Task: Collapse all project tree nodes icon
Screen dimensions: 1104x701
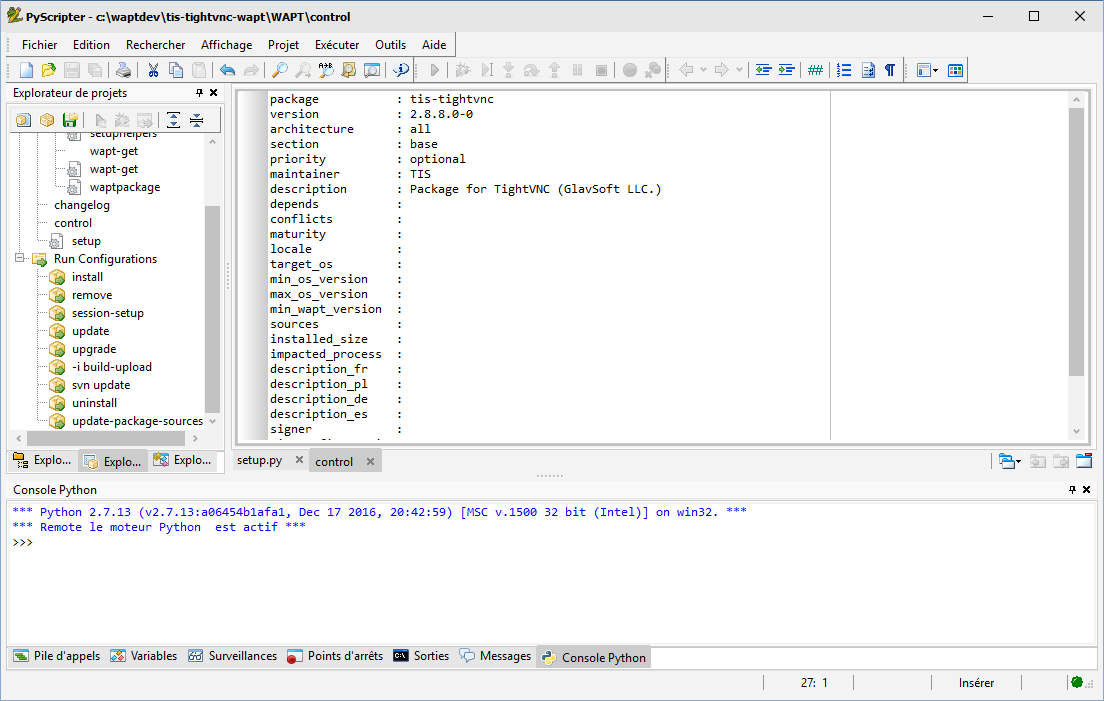Action: point(196,120)
